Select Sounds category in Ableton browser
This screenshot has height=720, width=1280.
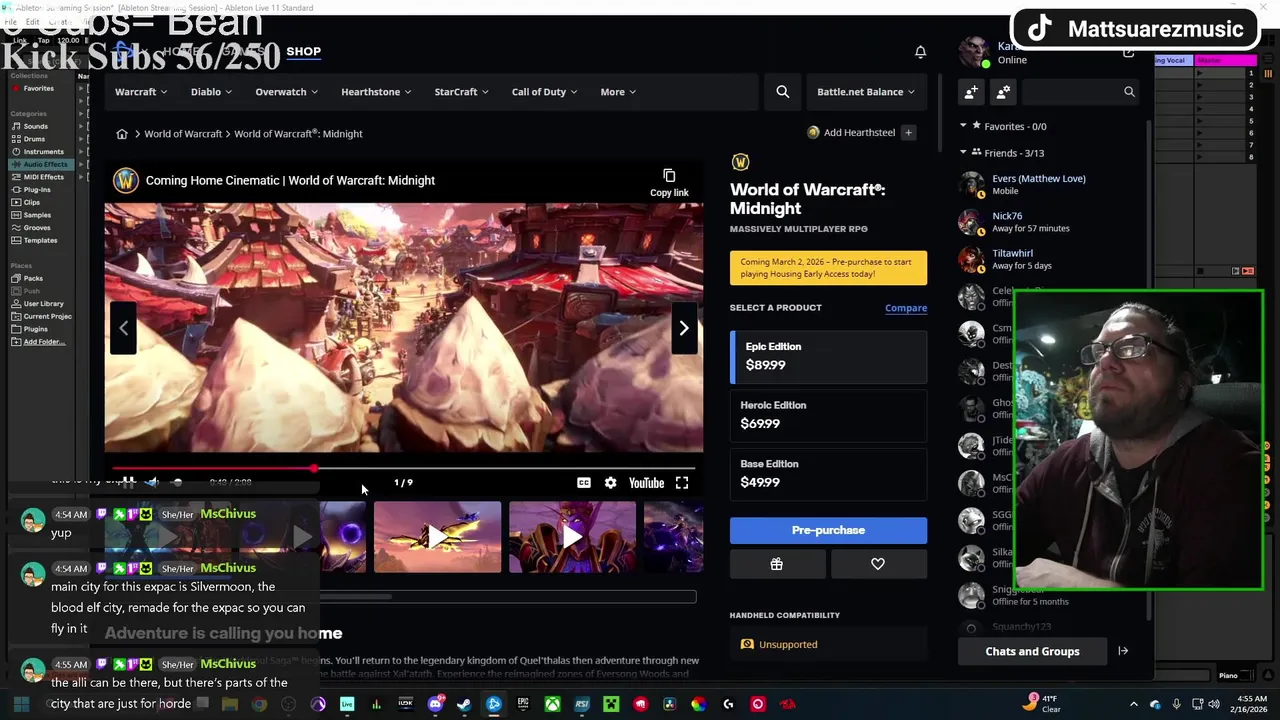point(36,126)
